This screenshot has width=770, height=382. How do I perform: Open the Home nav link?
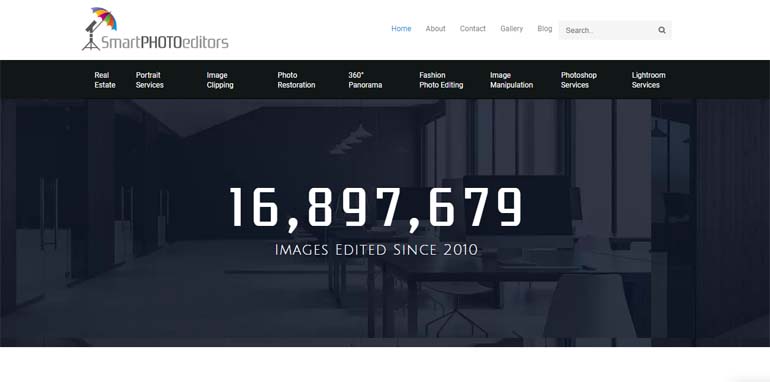click(x=401, y=28)
